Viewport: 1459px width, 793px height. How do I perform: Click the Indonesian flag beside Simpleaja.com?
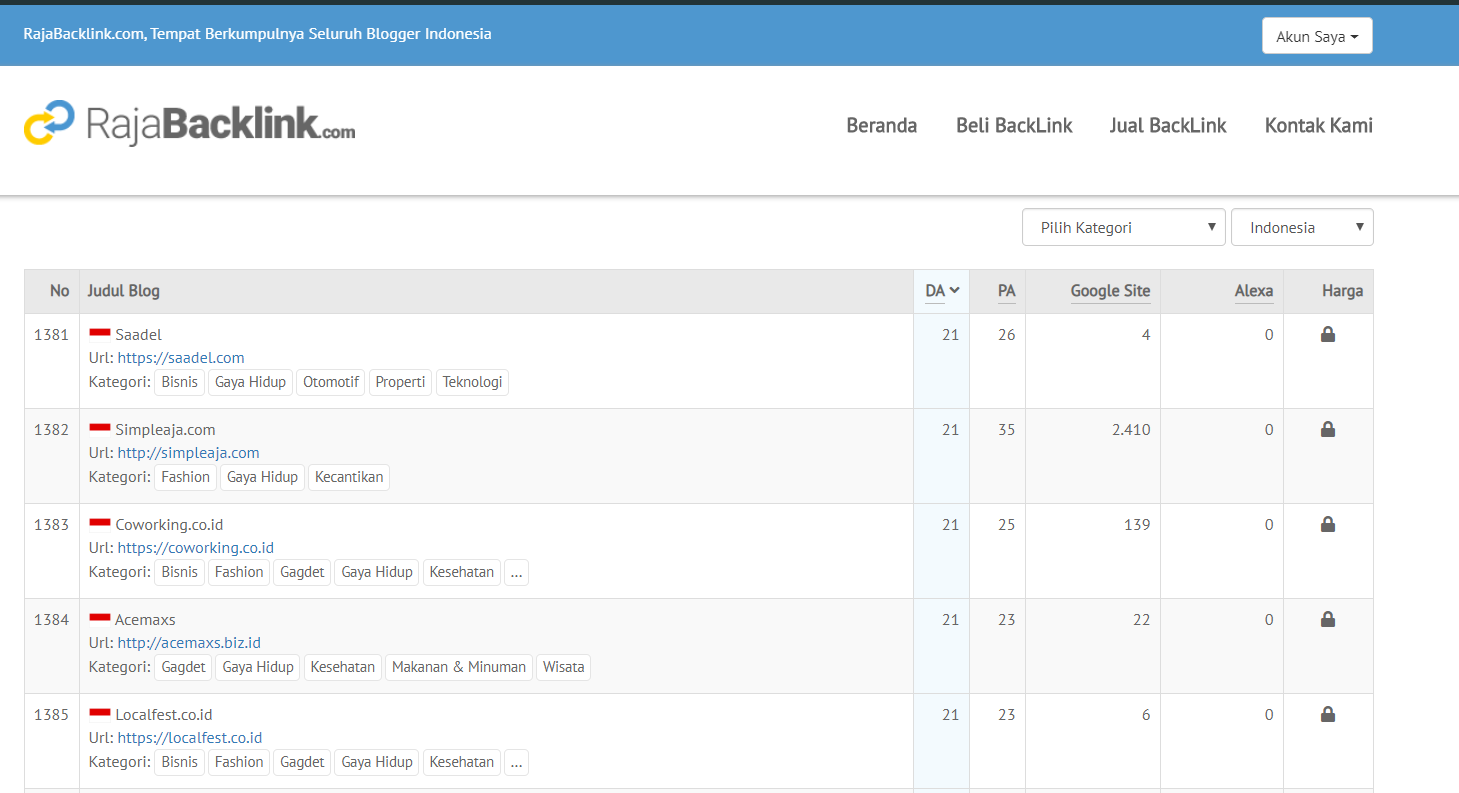click(x=100, y=429)
